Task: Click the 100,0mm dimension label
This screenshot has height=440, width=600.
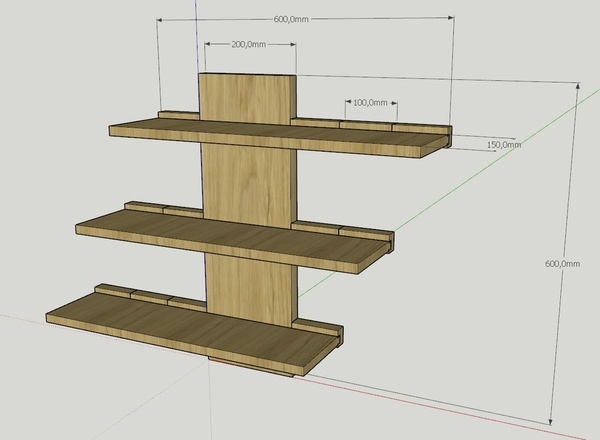Action: pos(371,102)
